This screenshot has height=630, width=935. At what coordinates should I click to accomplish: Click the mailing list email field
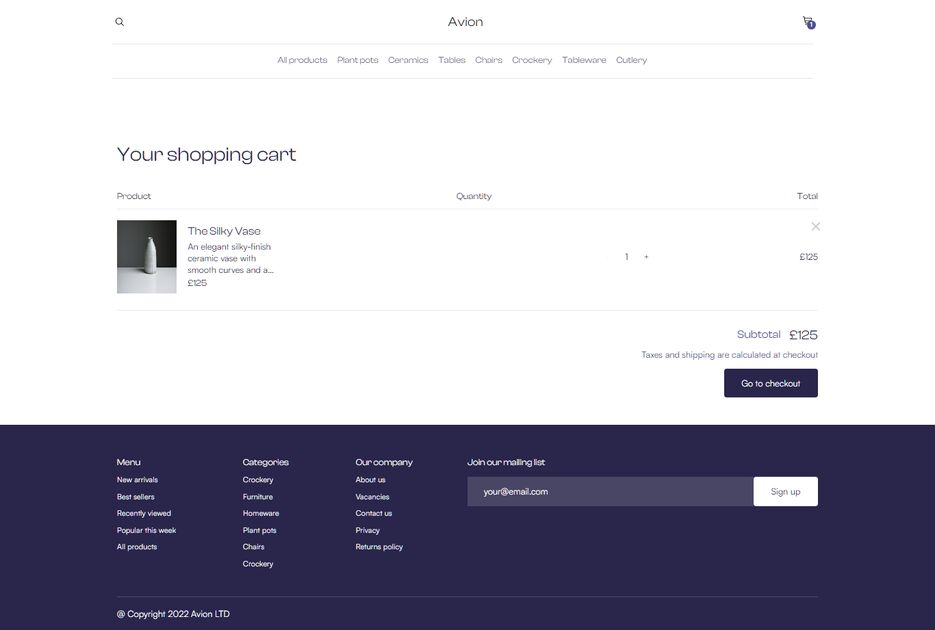click(609, 492)
